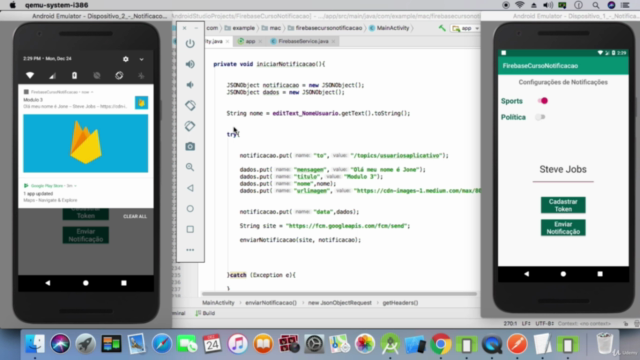The image size is (640, 360).
Task: Open the app run configuration dropdown
Action: (466, 28)
